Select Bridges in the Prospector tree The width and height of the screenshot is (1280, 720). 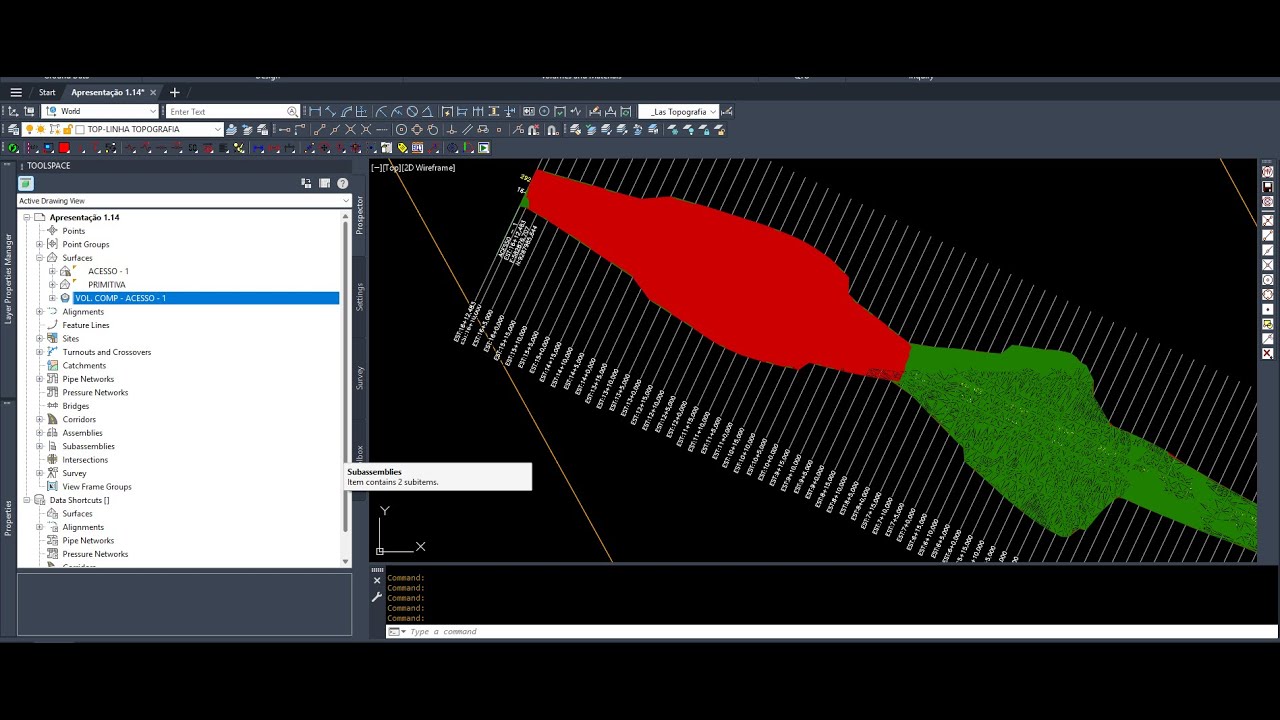click(76, 406)
